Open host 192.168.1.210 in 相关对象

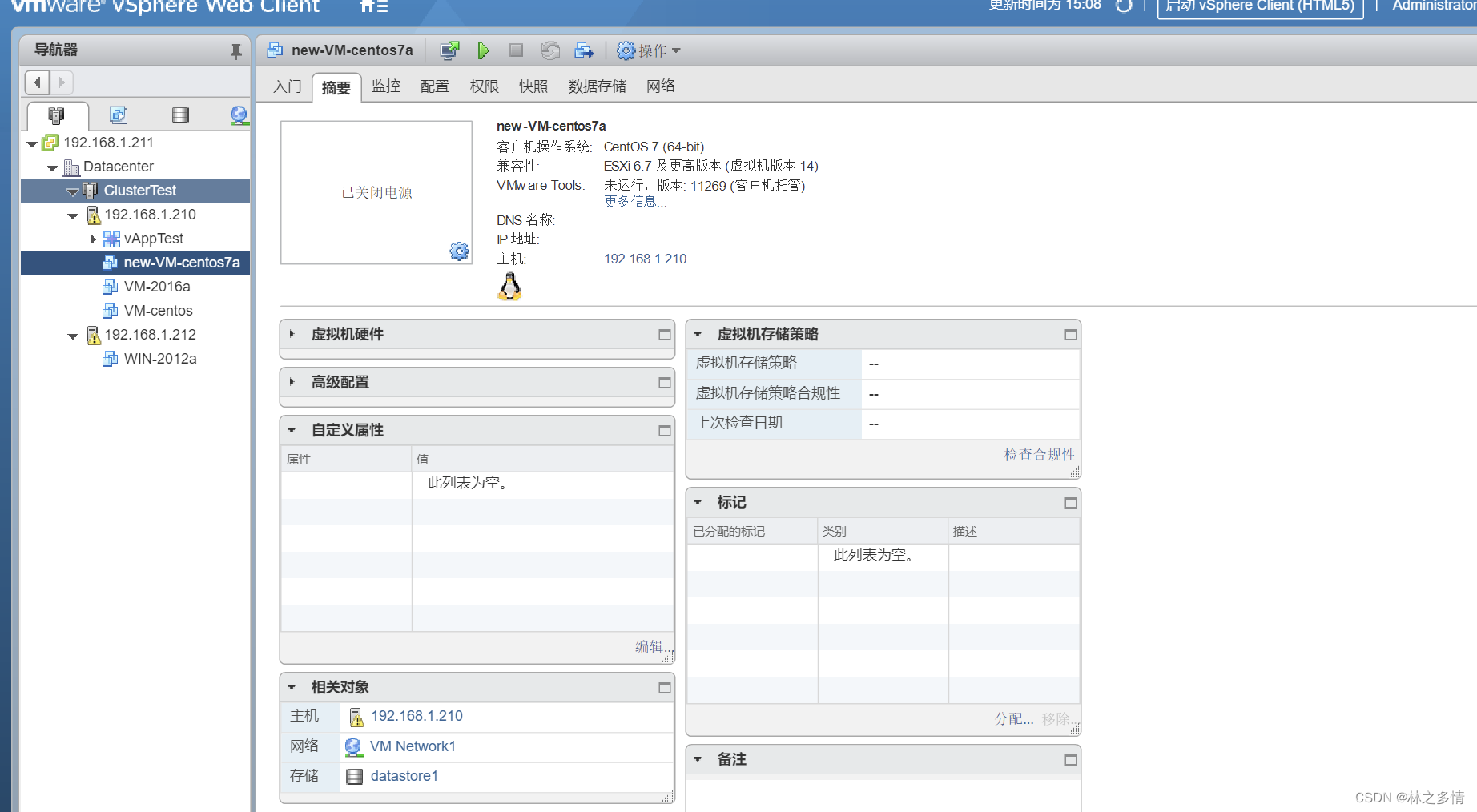417,716
